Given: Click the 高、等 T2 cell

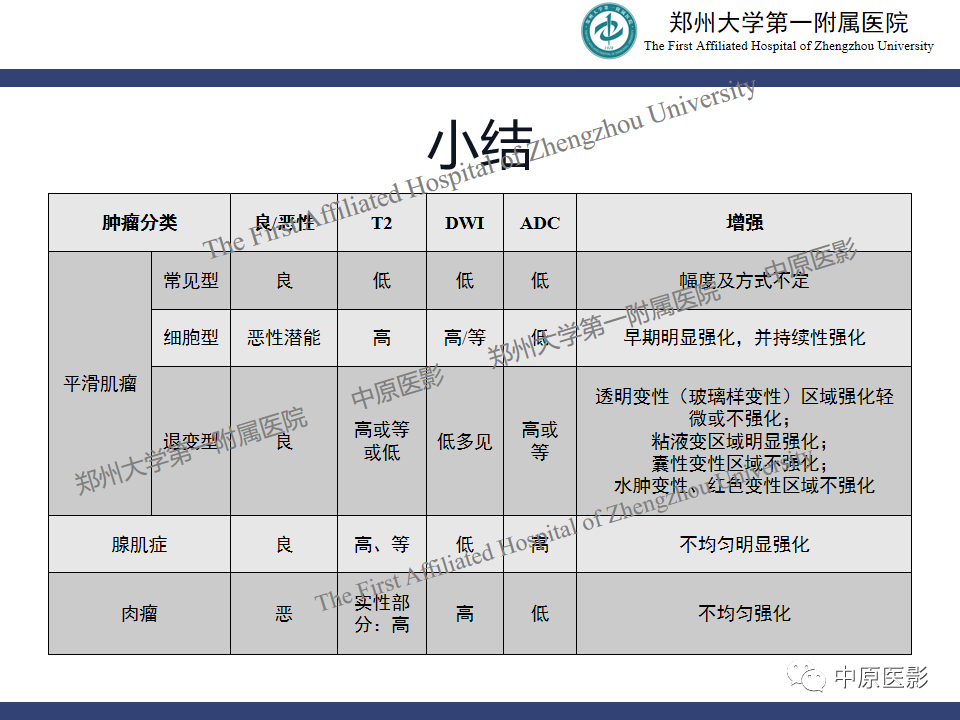Looking at the screenshot, I should tap(382, 544).
